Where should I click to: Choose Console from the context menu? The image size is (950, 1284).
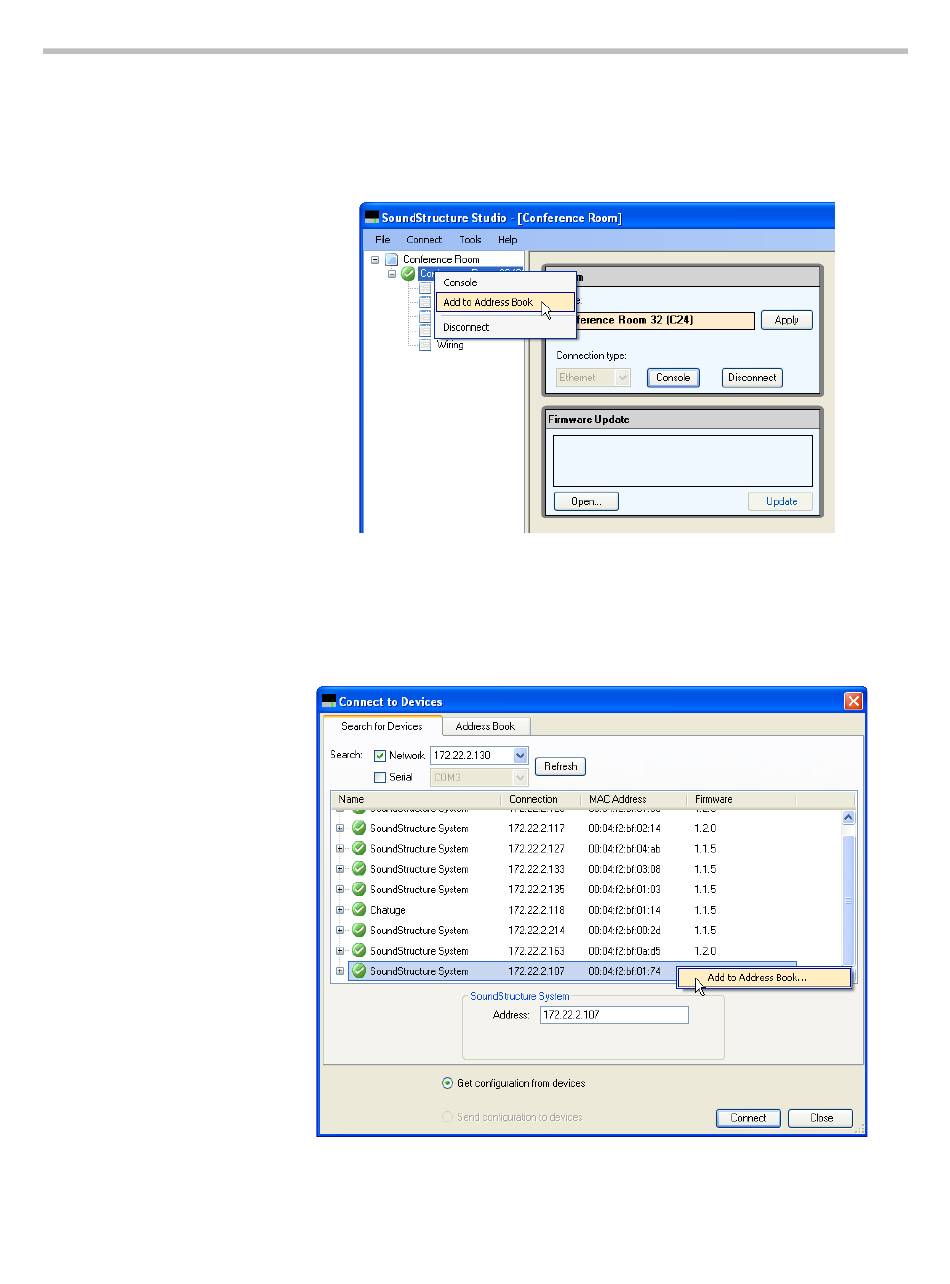(506, 282)
